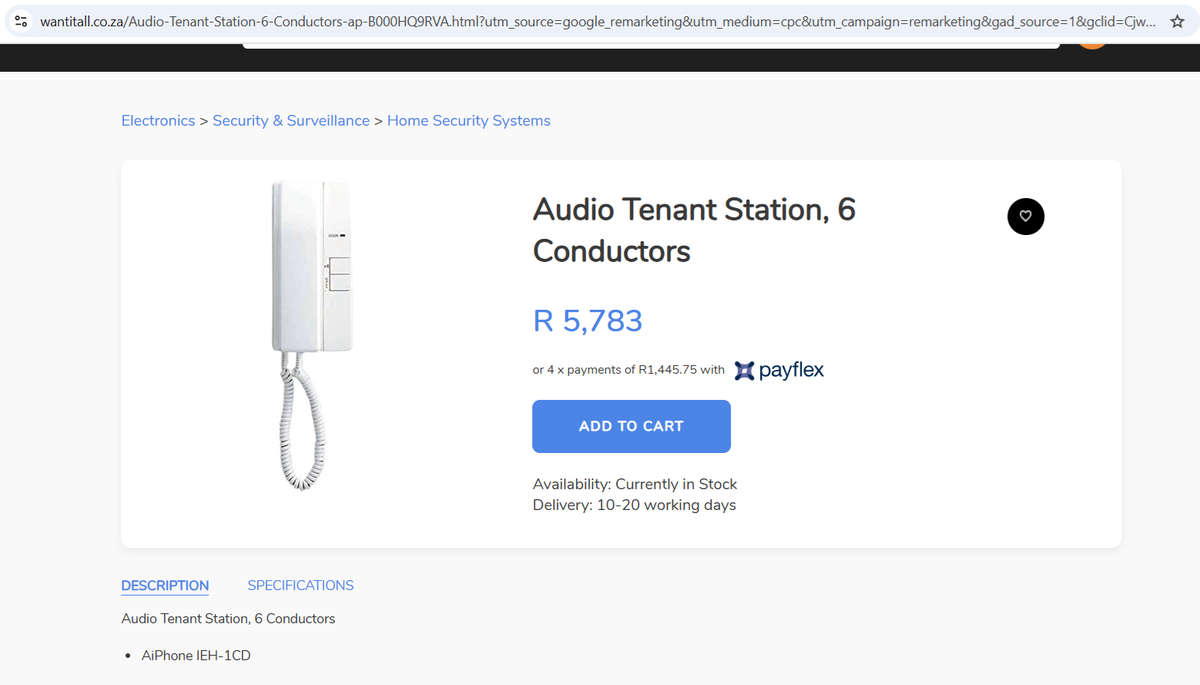View site information icon in address bar

click(20, 21)
